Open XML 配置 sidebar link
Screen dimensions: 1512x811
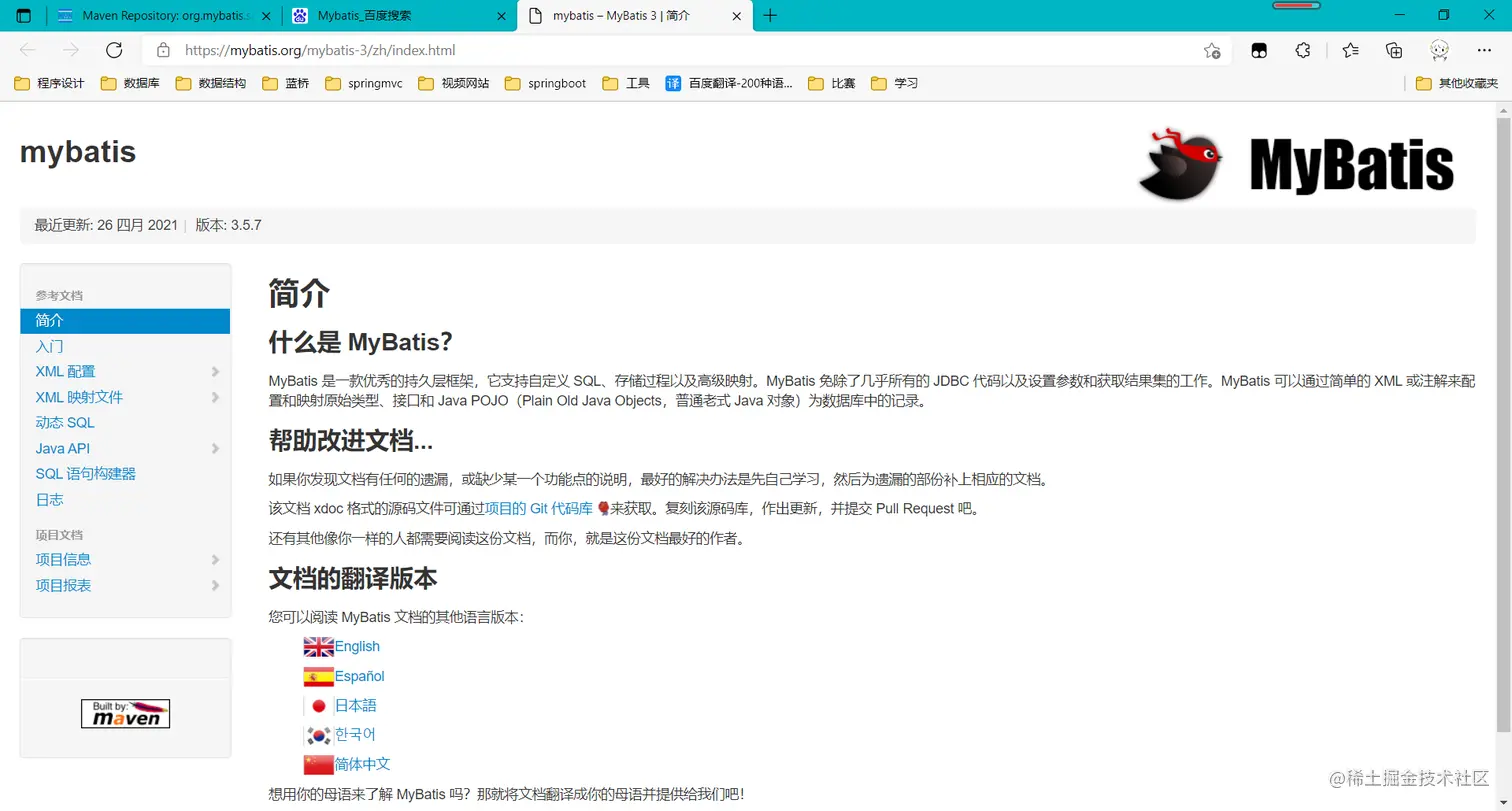point(65,371)
